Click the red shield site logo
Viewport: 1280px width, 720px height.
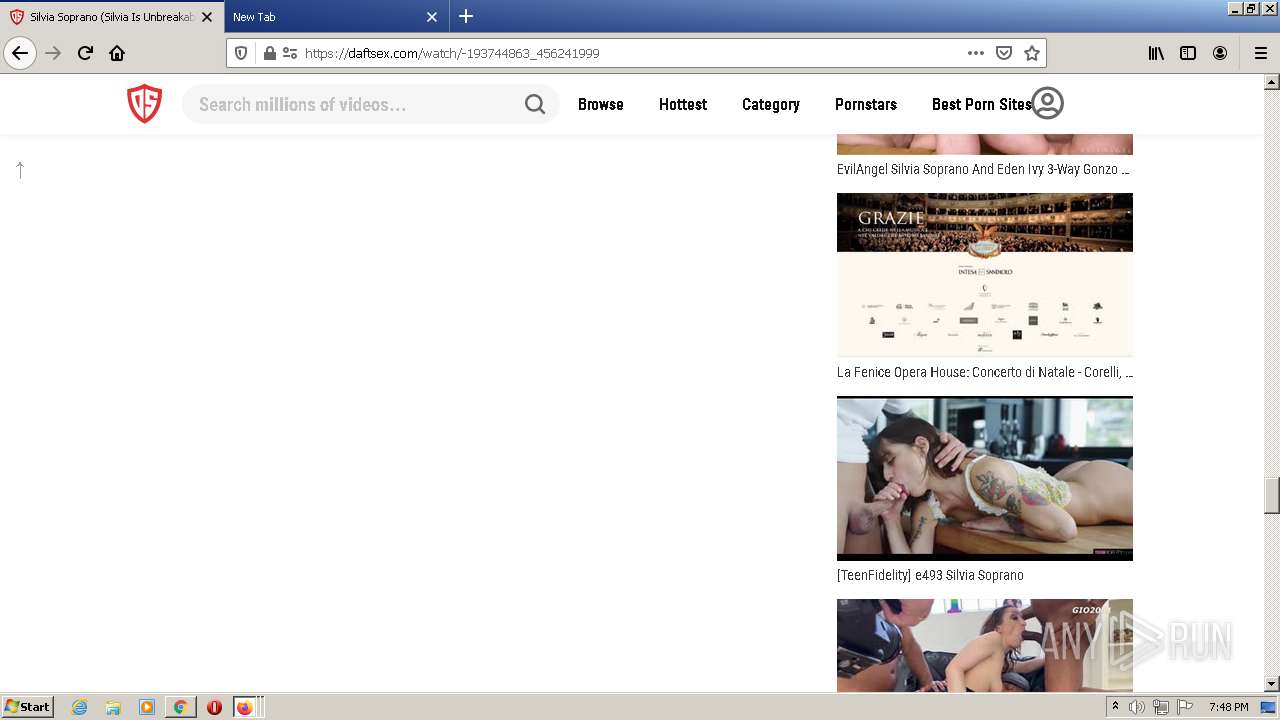click(x=144, y=104)
